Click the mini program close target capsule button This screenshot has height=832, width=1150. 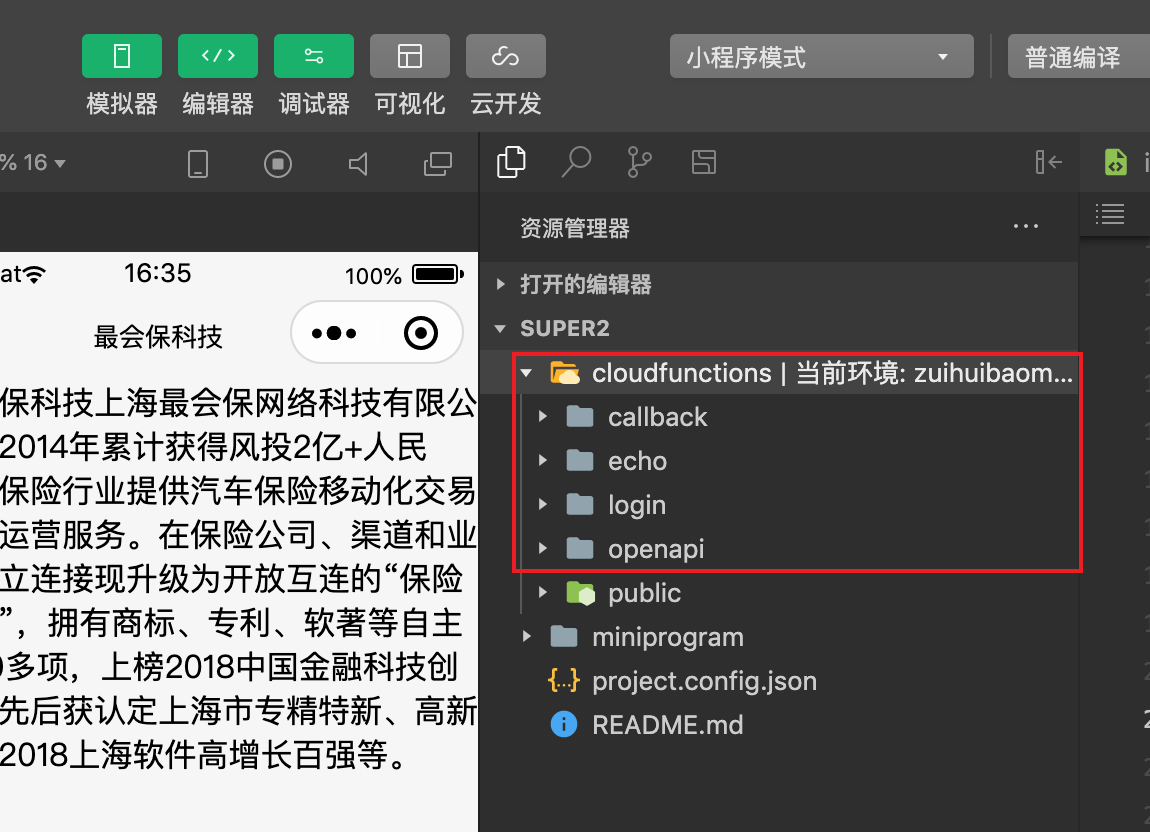pyautogui.click(x=421, y=333)
